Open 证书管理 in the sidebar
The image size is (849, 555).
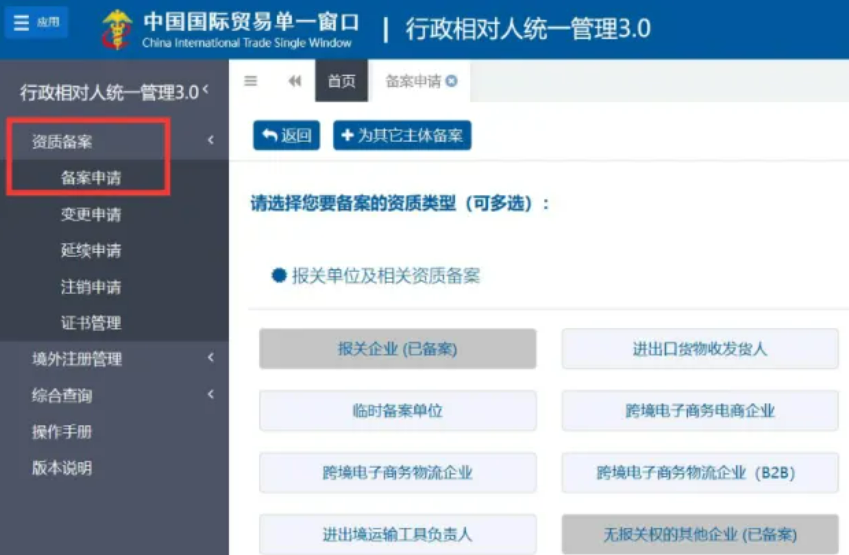click(91, 322)
